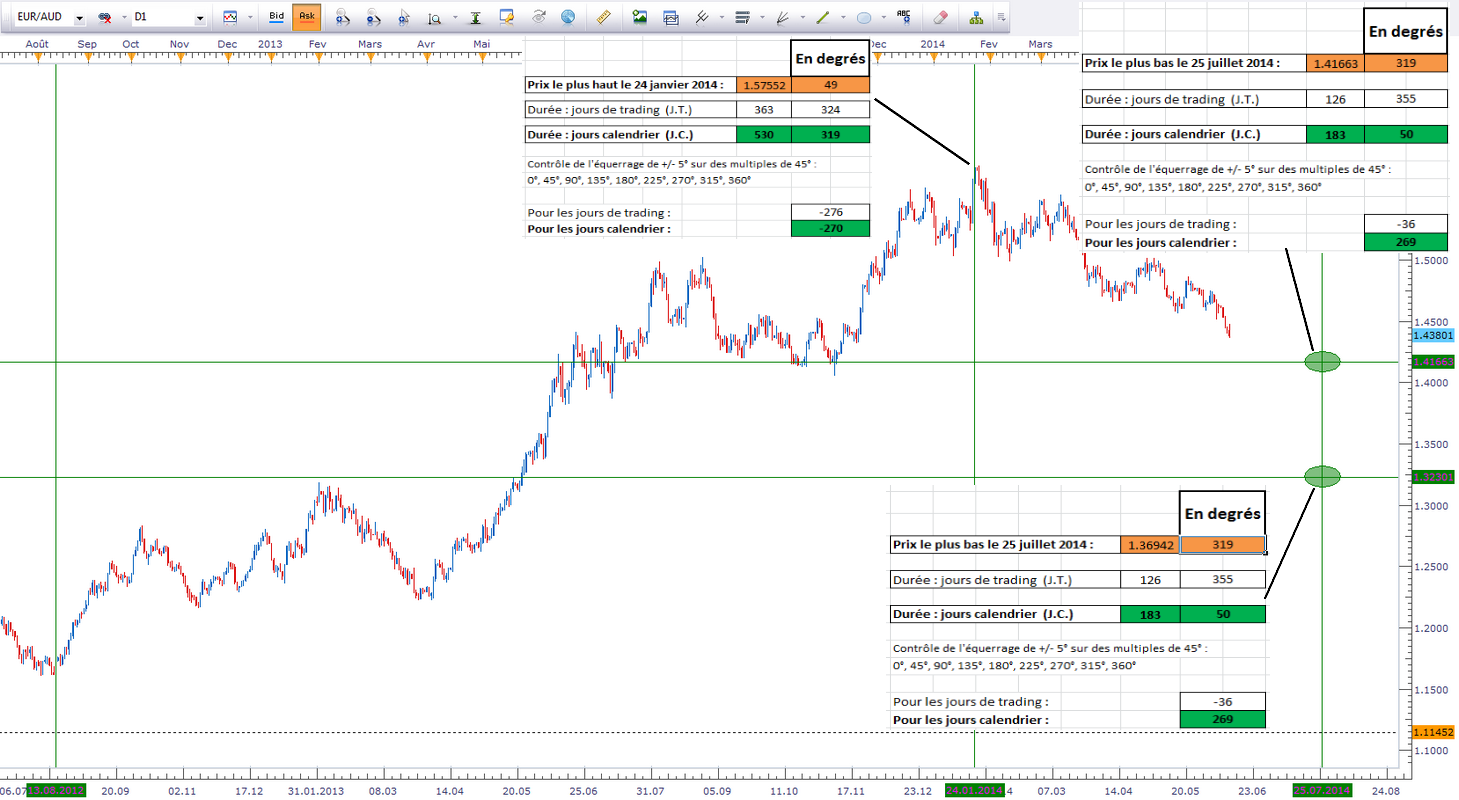Click the save chart image icon
The height and width of the screenshot is (800, 1459).
[x=640, y=17]
